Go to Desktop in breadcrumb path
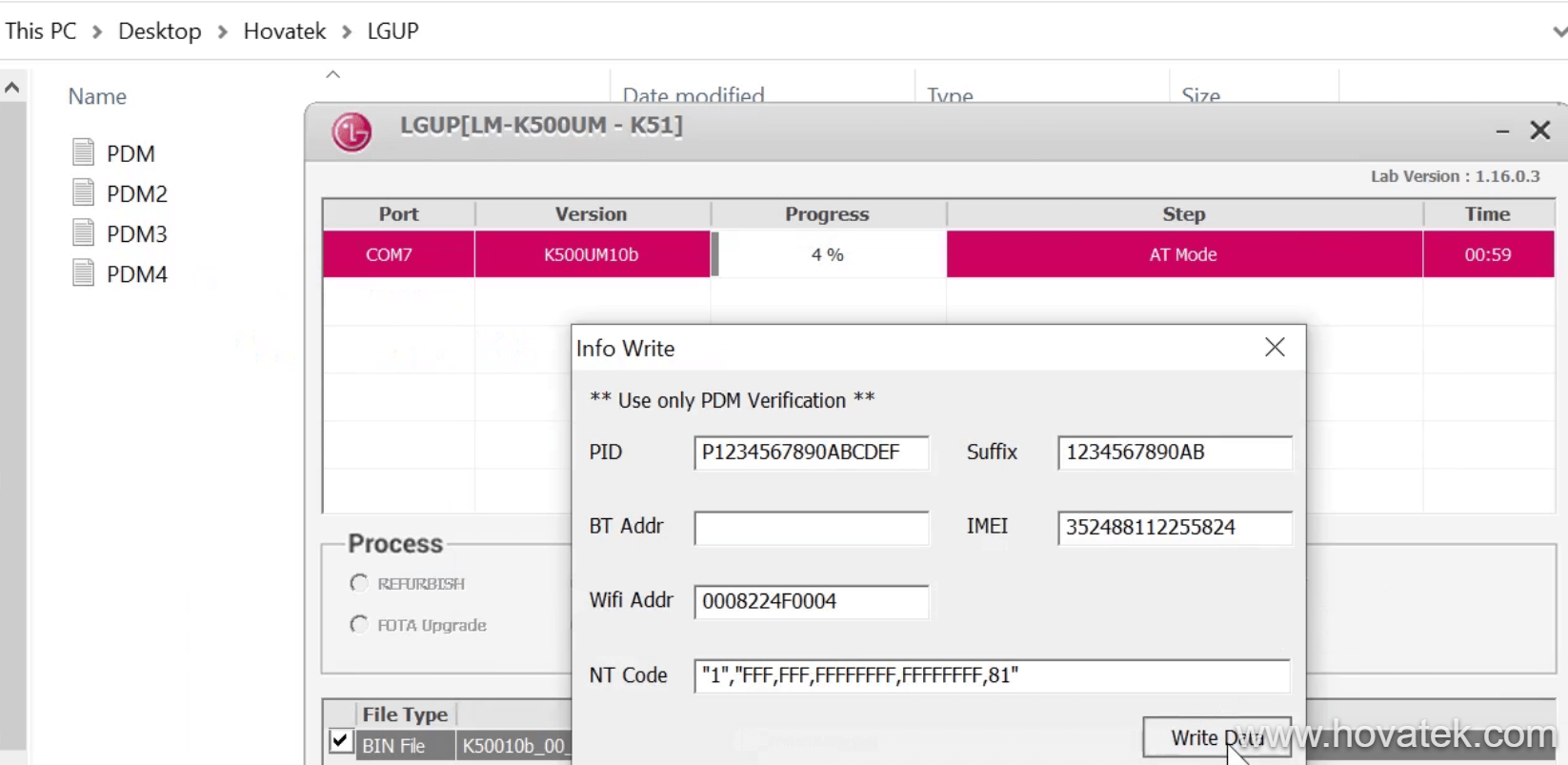Image resolution: width=1568 pixels, height=765 pixels. click(x=160, y=30)
